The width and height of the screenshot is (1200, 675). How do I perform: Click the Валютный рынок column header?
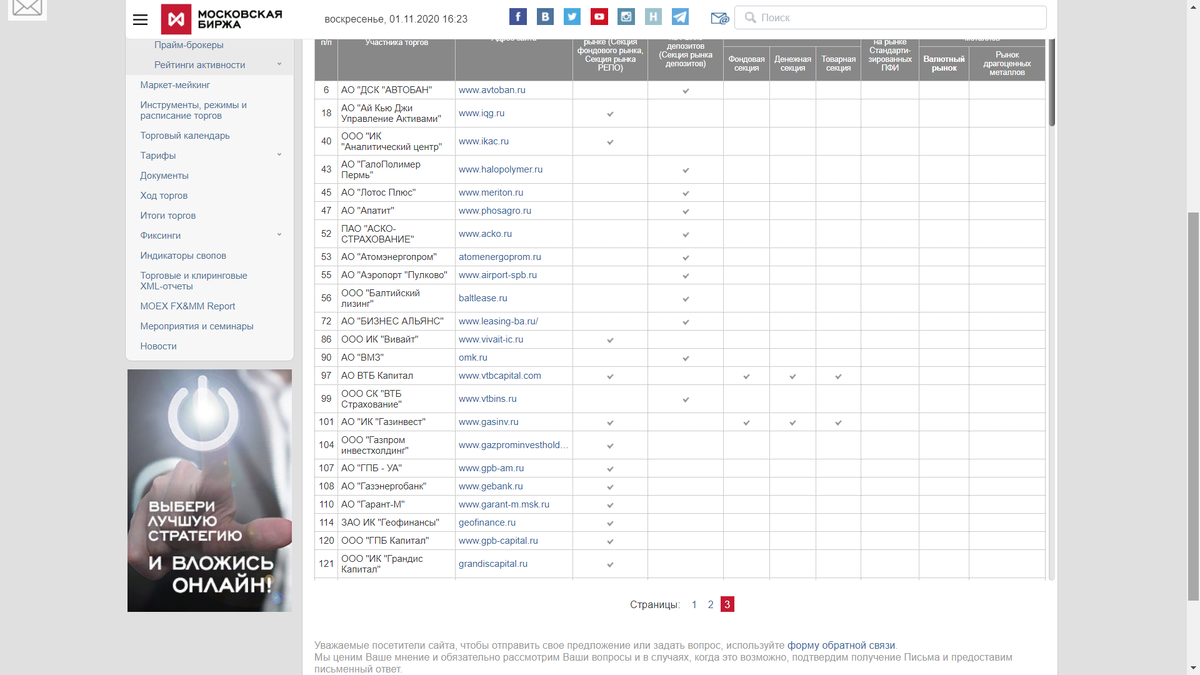(x=944, y=63)
